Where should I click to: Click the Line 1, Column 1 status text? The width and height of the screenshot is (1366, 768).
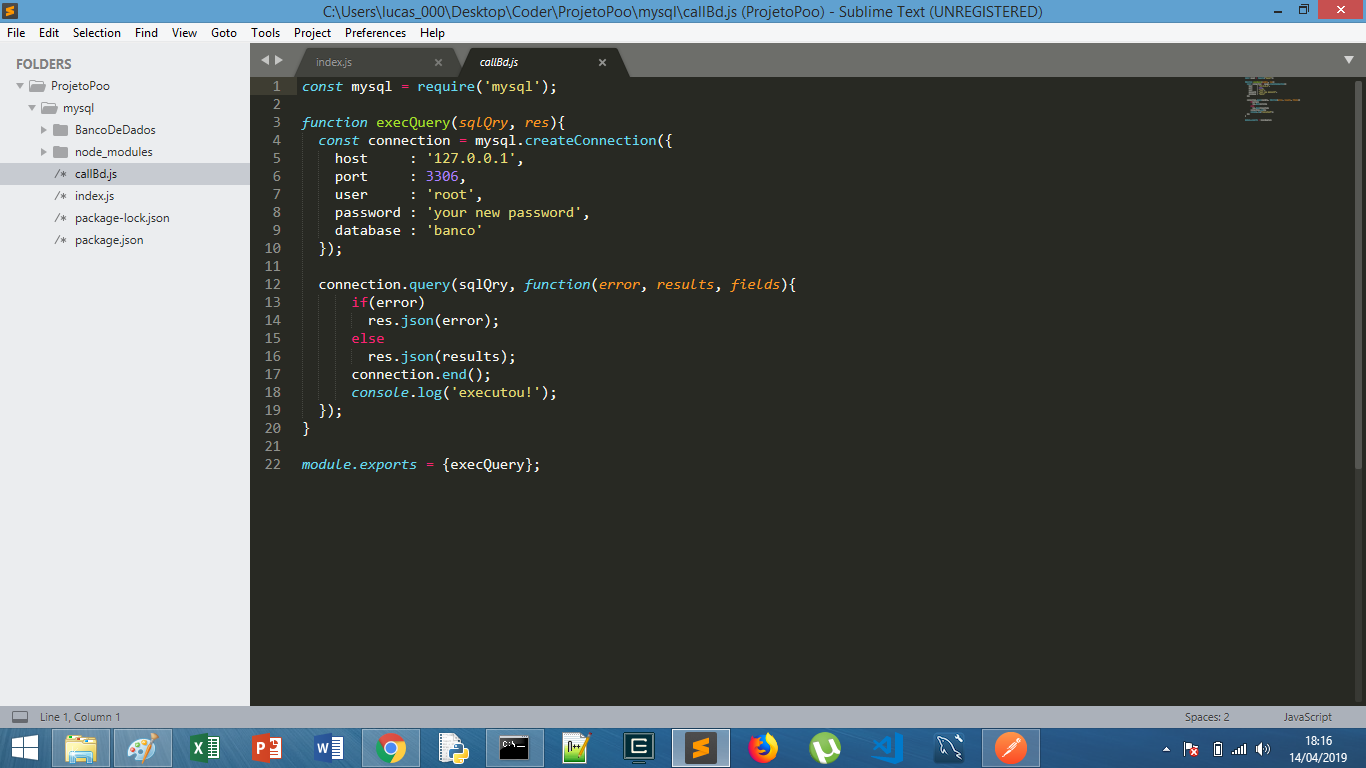pyautogui.click(x=80, y=717)
